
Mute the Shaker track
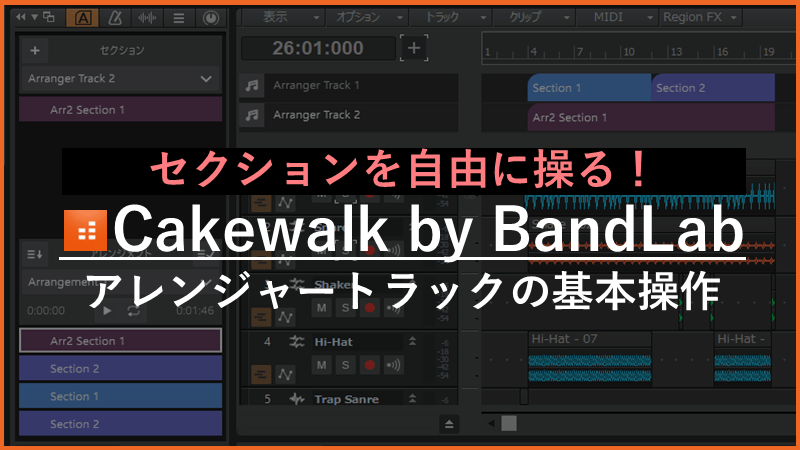(321, 308)
